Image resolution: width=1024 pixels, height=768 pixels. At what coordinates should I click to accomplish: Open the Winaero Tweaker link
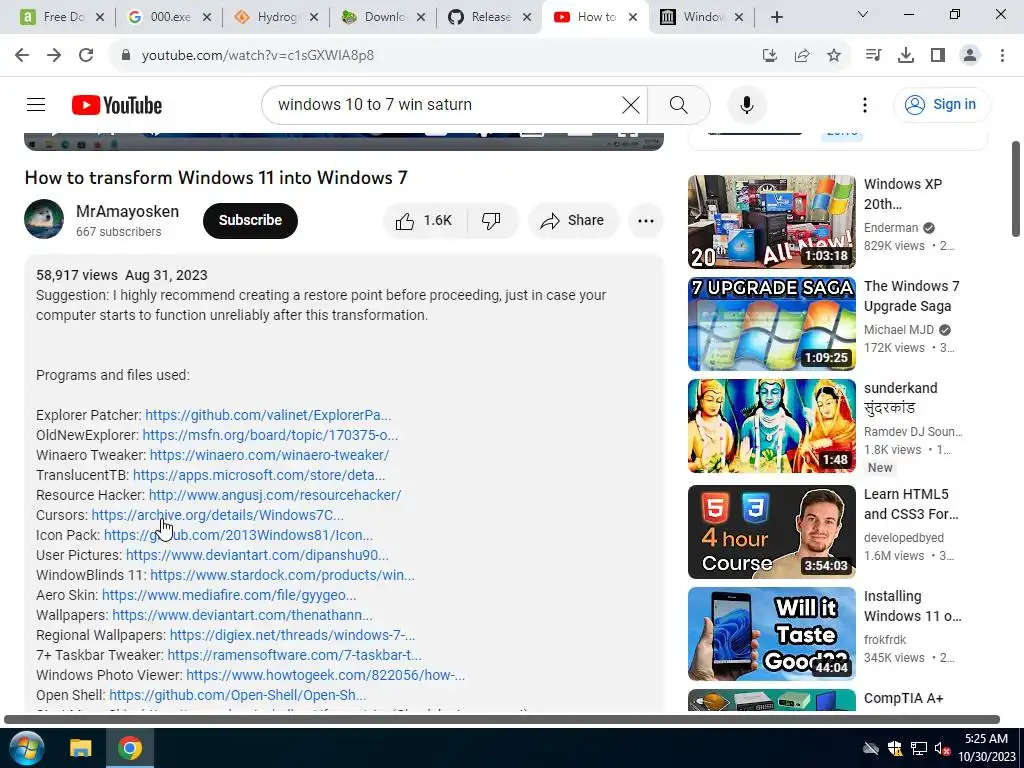(x=269, y=455)
